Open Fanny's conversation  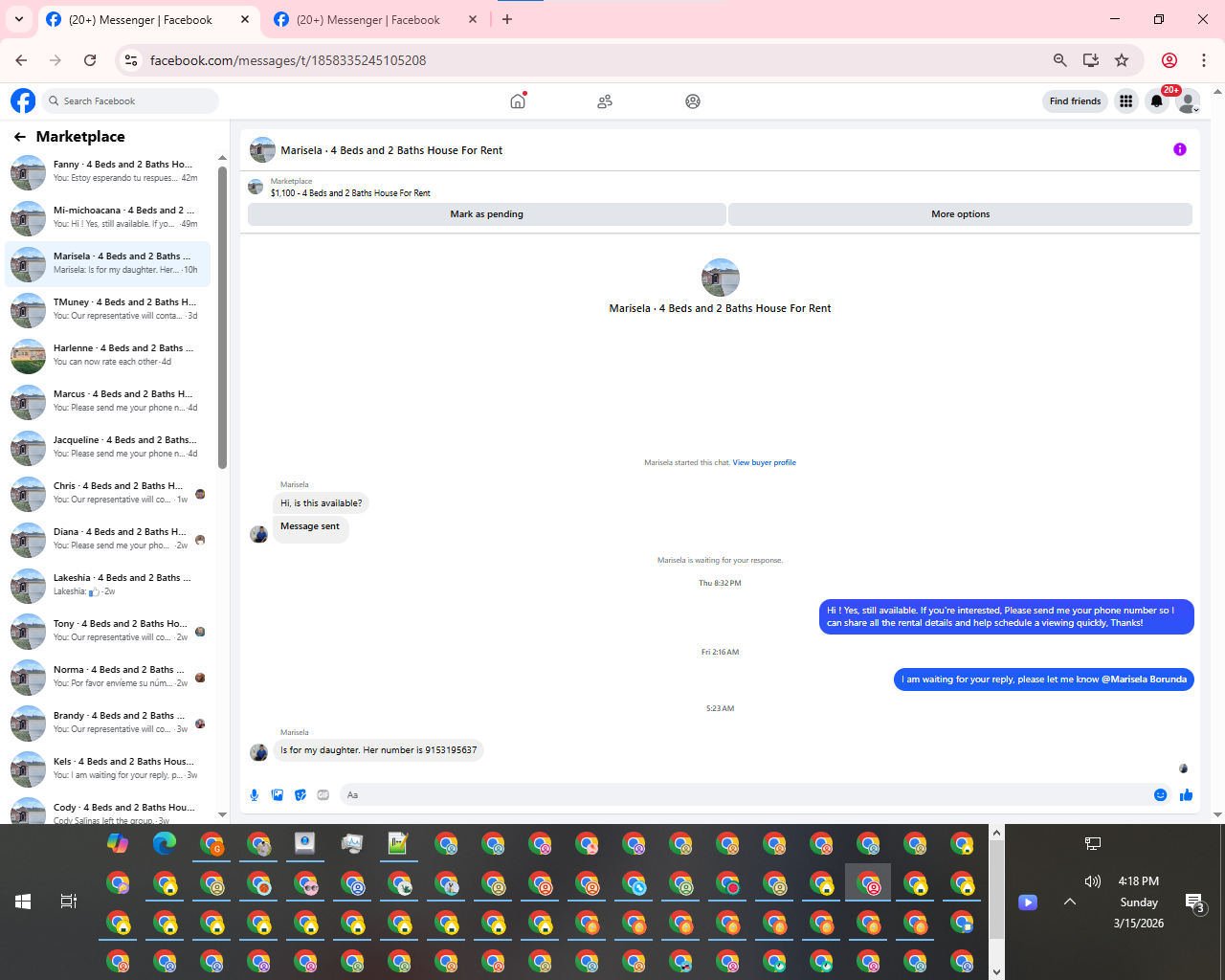107,172
